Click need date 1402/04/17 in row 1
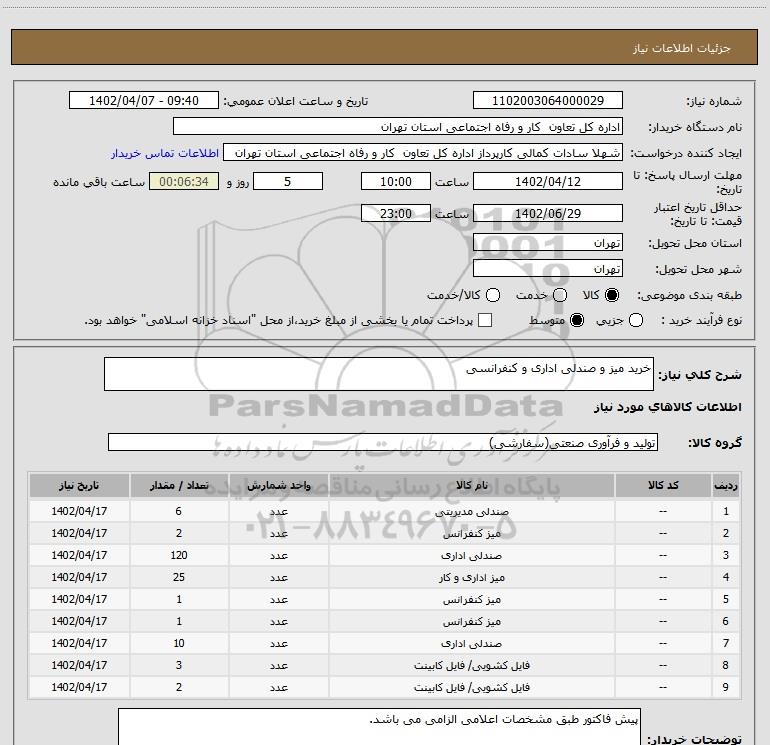The width and height of the screenshot is (770, 745). tap(79, 511)
